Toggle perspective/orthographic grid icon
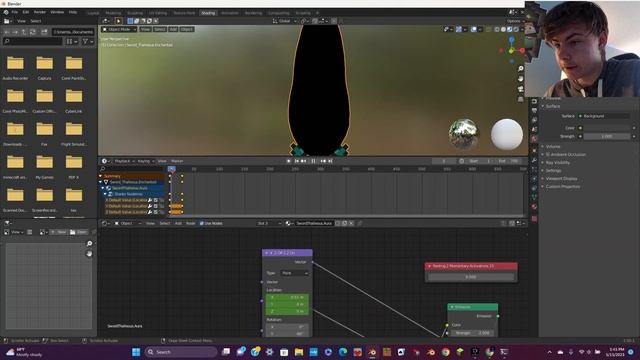 coord(520,99)
